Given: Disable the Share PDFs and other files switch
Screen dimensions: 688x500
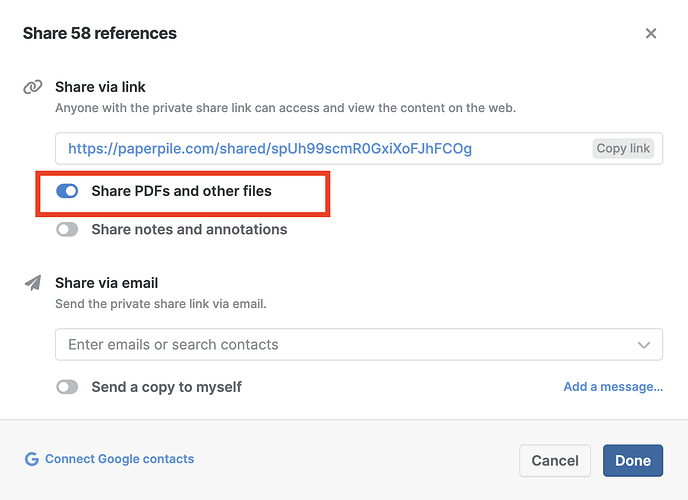Looking at the screenshot, I should click(67, 191).
